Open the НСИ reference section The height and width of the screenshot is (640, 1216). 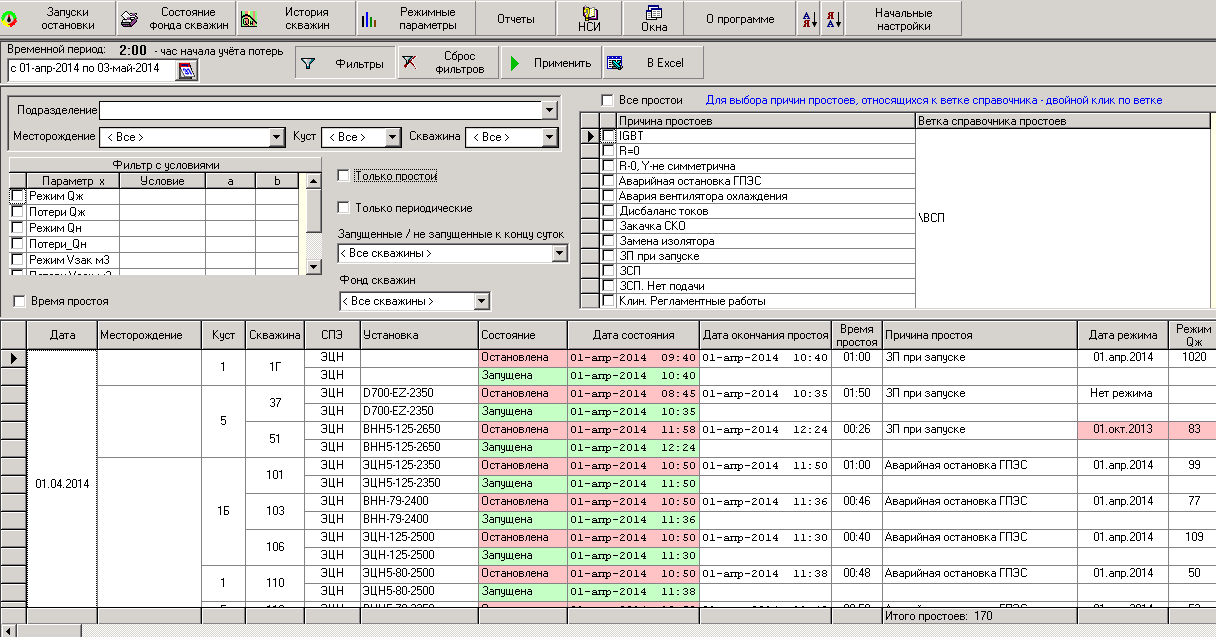589,18
